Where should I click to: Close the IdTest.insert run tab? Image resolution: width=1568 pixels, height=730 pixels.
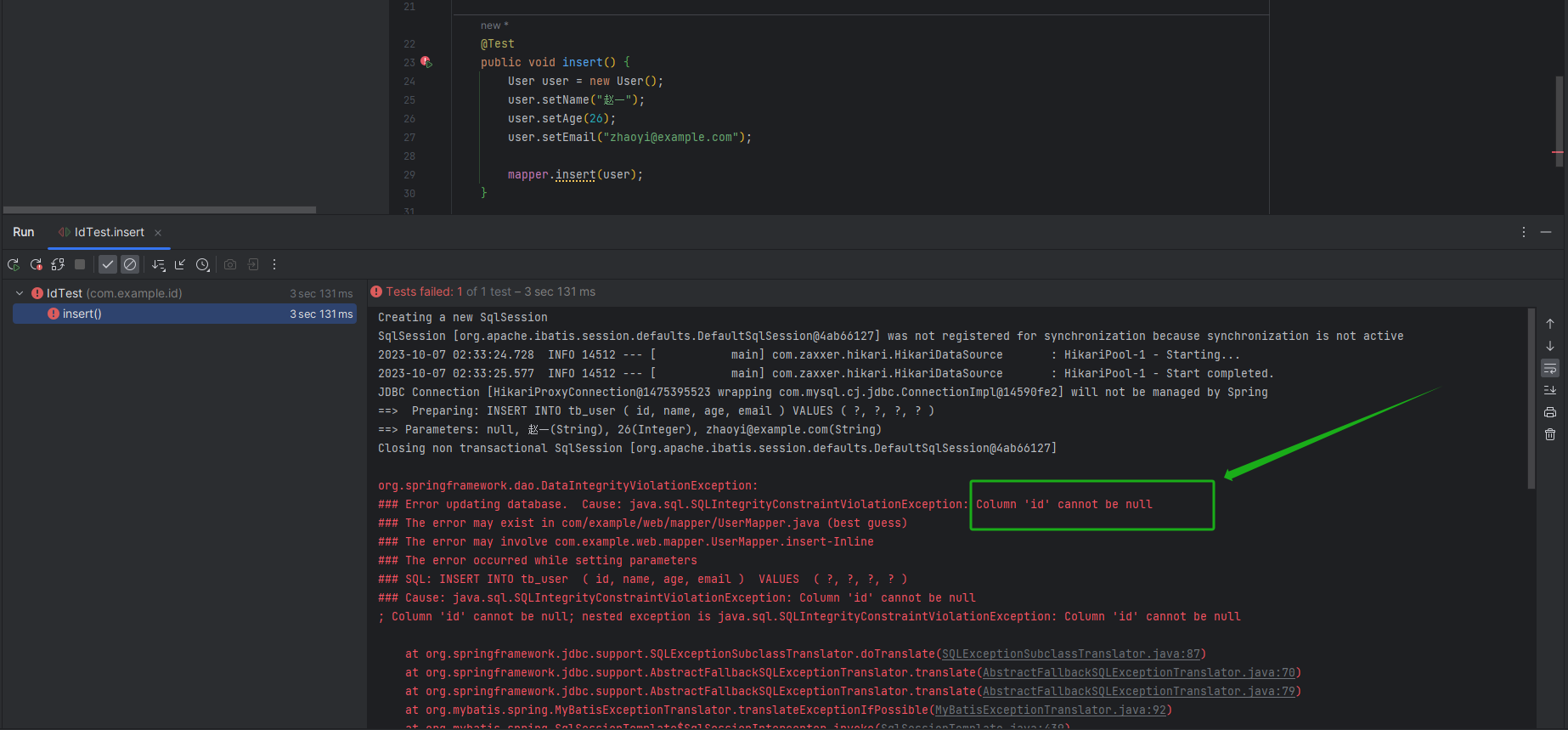(x=158, y=233)
